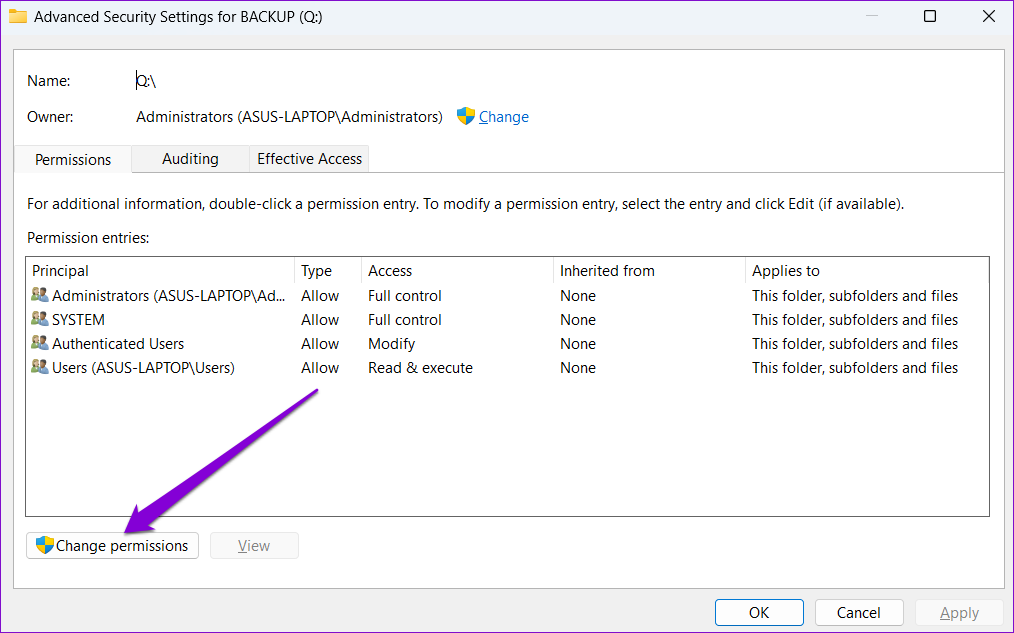Click Full control in the Administrators row

point(405,295)
